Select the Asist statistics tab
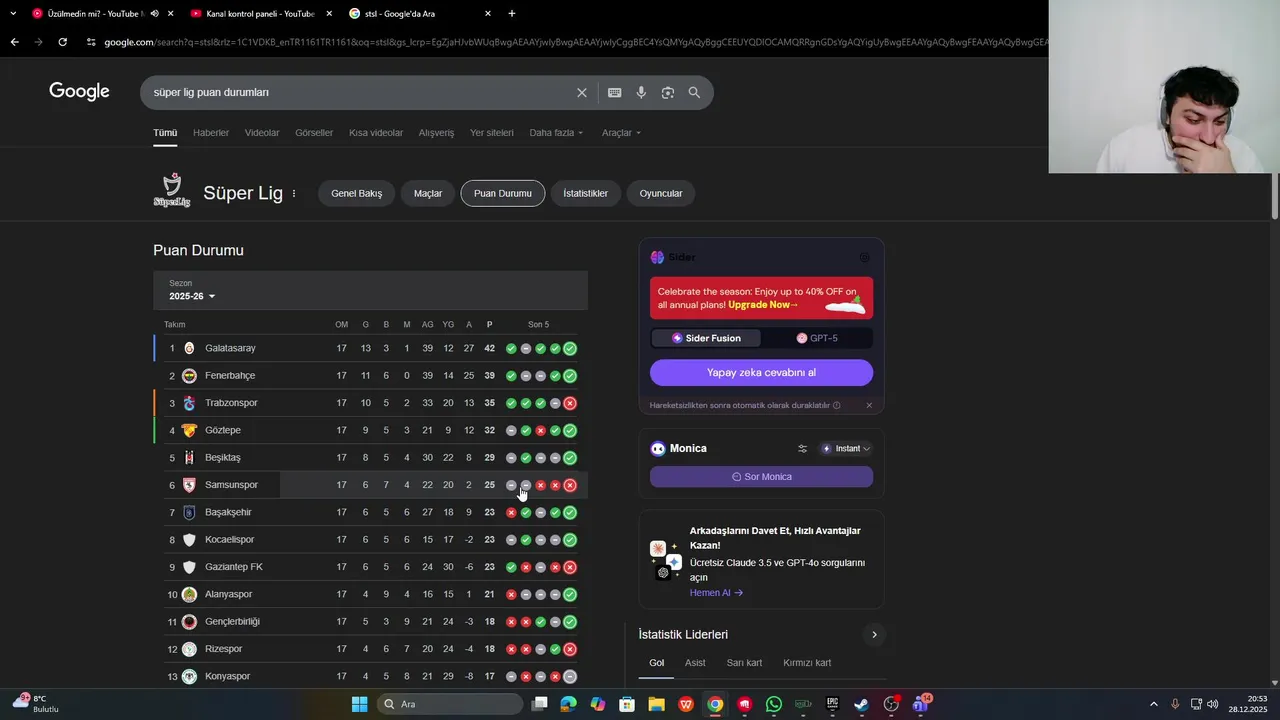 [x=695, y=663]
